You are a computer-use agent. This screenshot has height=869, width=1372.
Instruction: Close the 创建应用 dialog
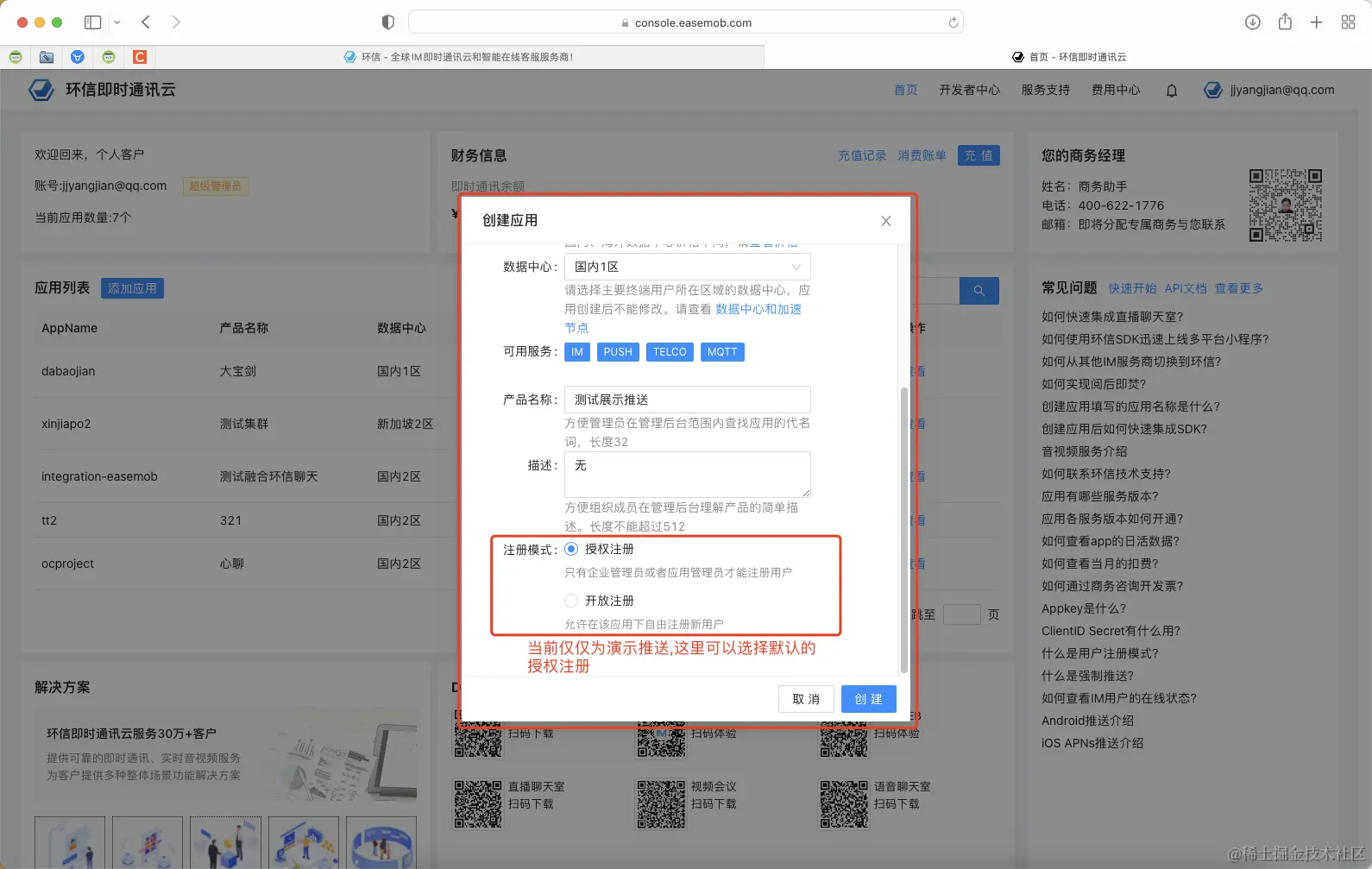click(x=886, y=221)
